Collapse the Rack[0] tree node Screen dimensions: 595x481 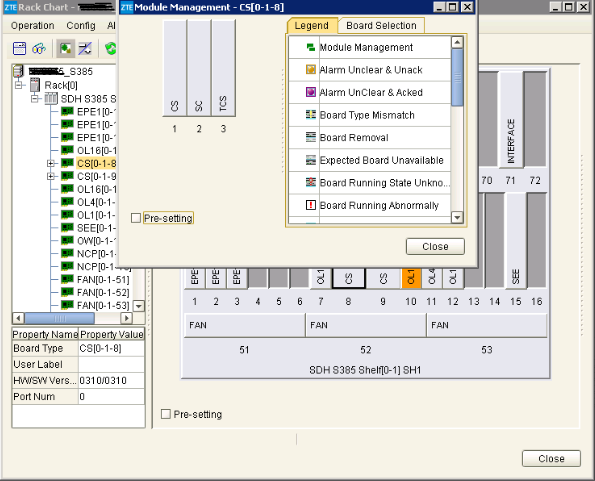[x=18, y=85]
